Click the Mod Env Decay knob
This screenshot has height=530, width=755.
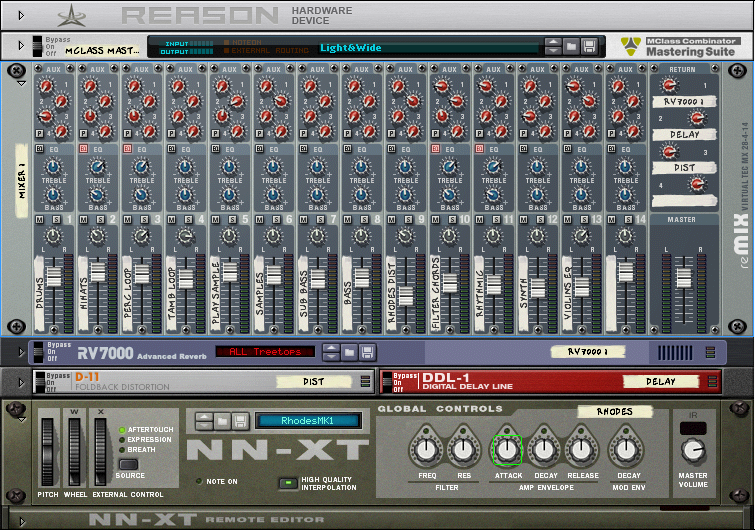click(626, 450)
